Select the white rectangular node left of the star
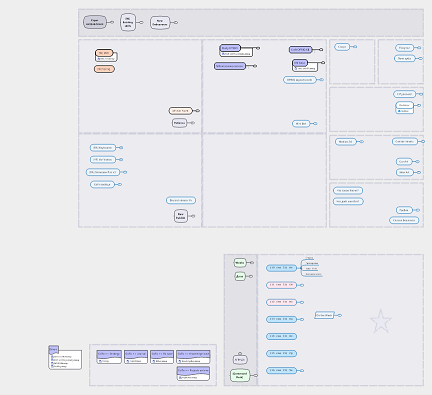The height and width of the screenshot is (395, 432). click(324, 315)
